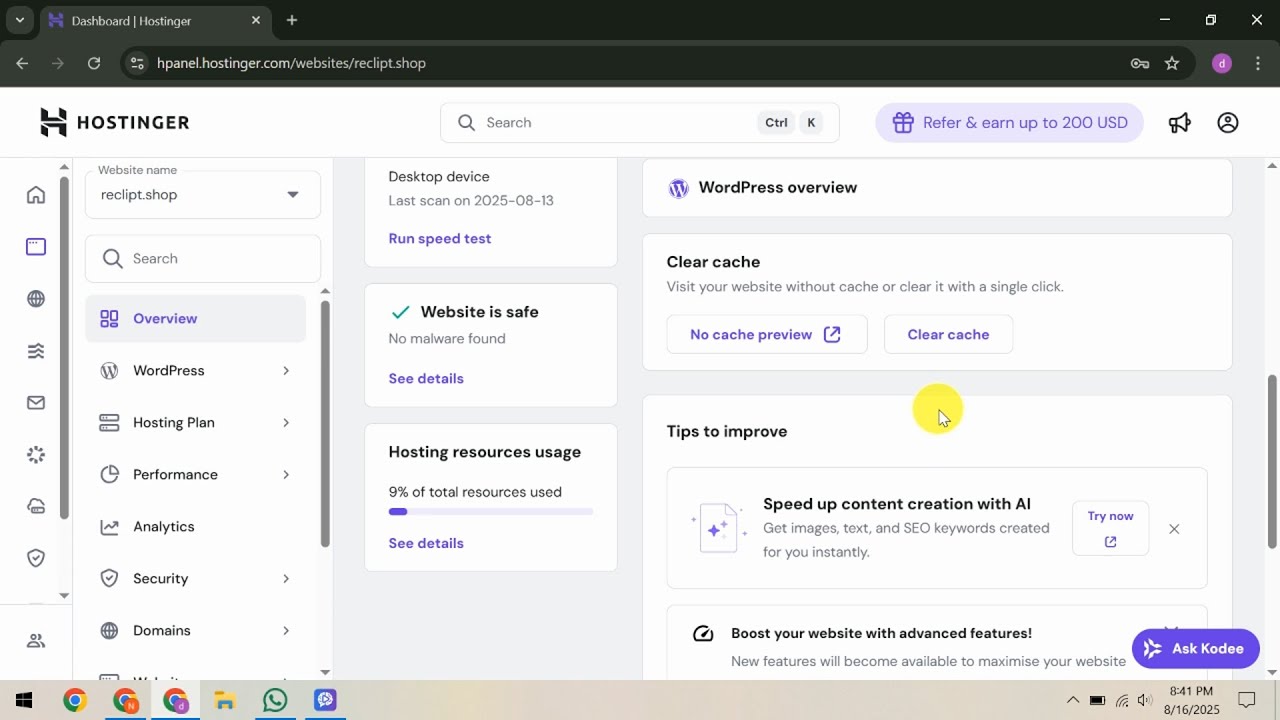Open the envelope Emails icon in the left rail
Viewport: 1280px width, 720px height.
pyautogui.click(x=36, y=403)
